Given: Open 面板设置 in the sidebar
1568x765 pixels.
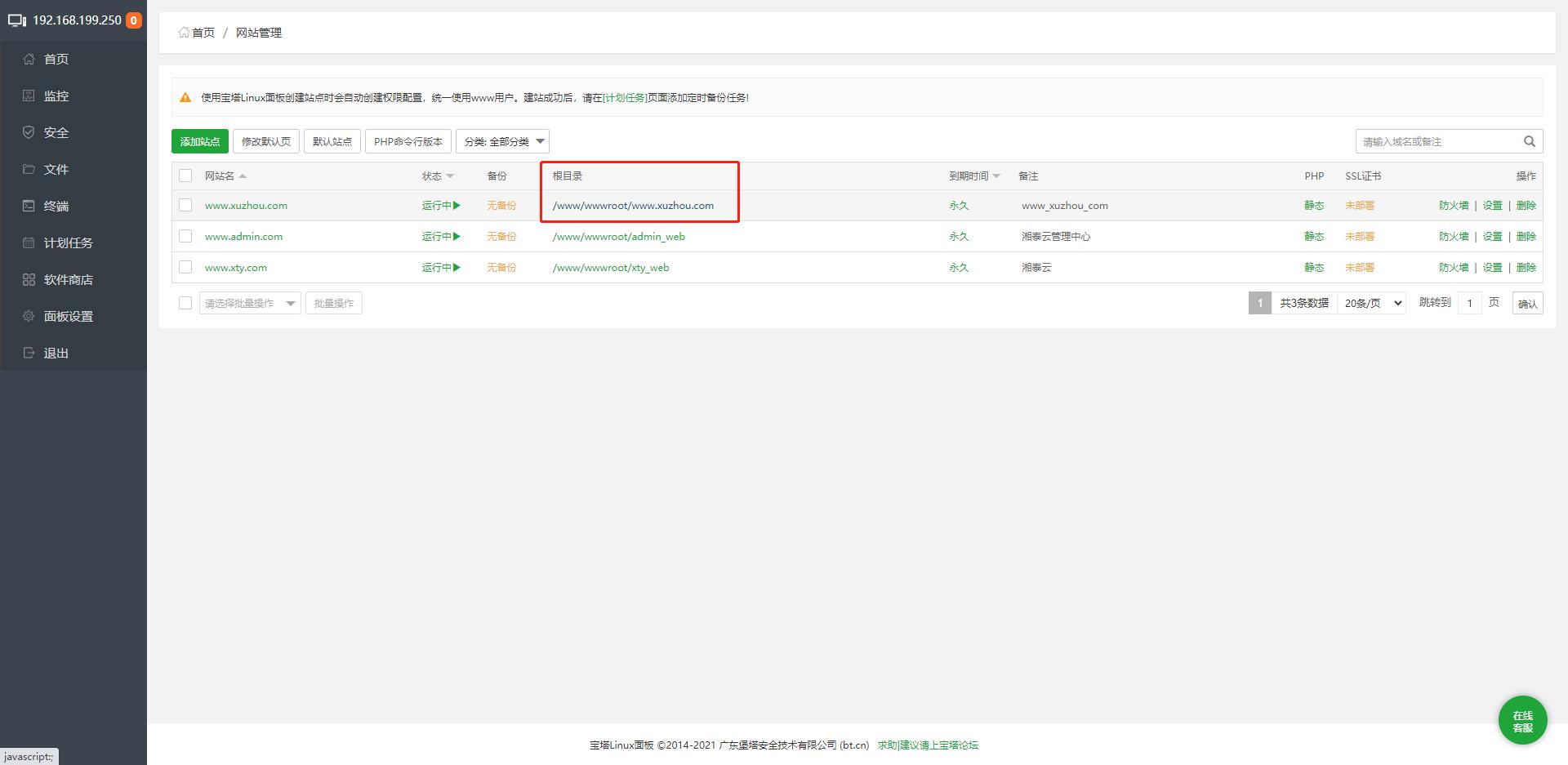Looking at the screenshot, I should click(73, 316).
